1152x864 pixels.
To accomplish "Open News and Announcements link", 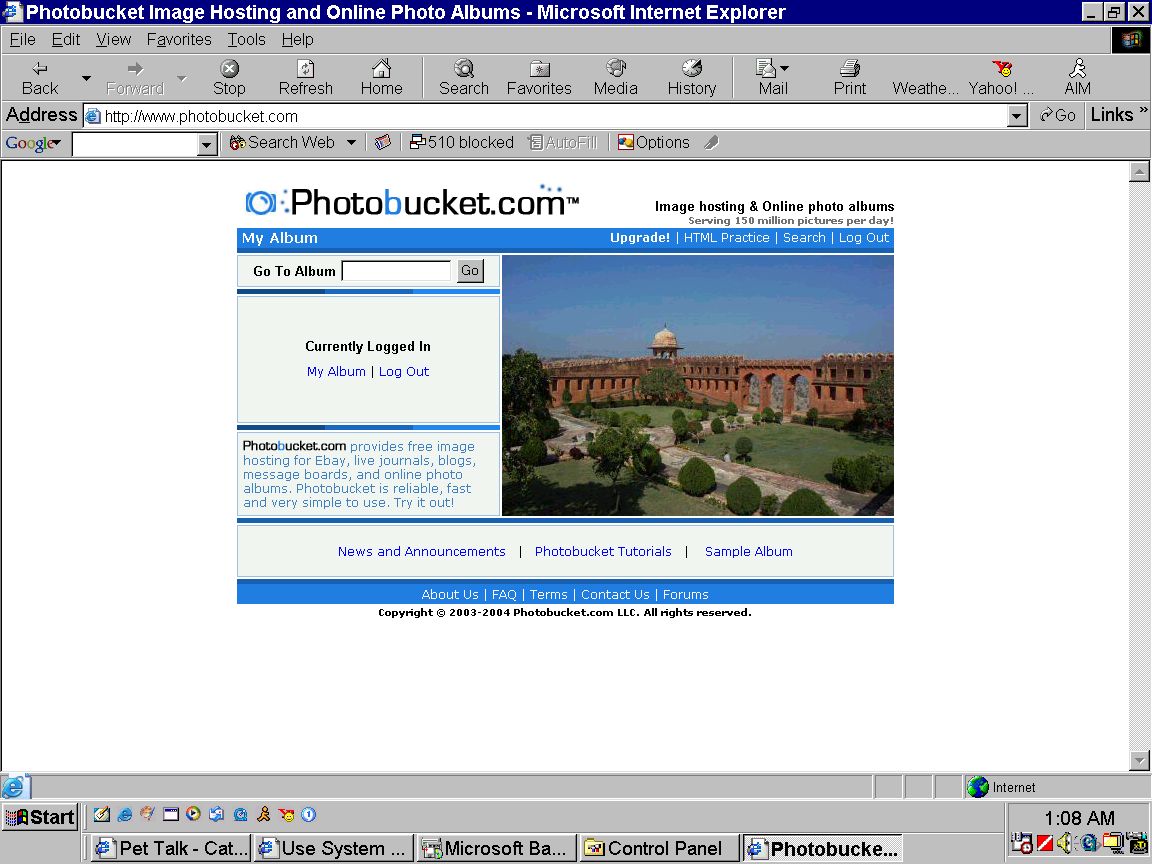I will (x=421, y=551).
